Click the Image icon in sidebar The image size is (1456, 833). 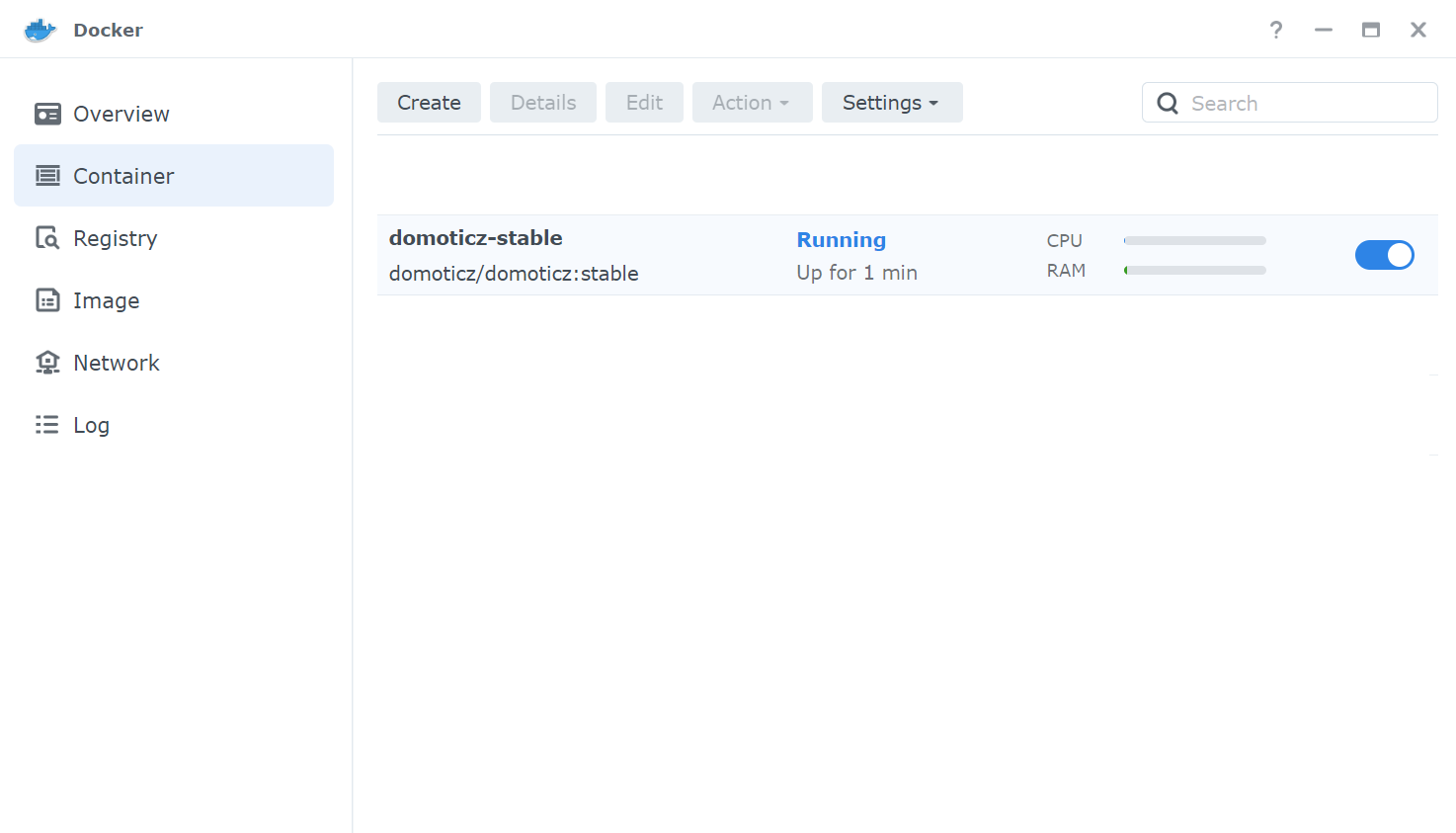[x=47, y=300]
